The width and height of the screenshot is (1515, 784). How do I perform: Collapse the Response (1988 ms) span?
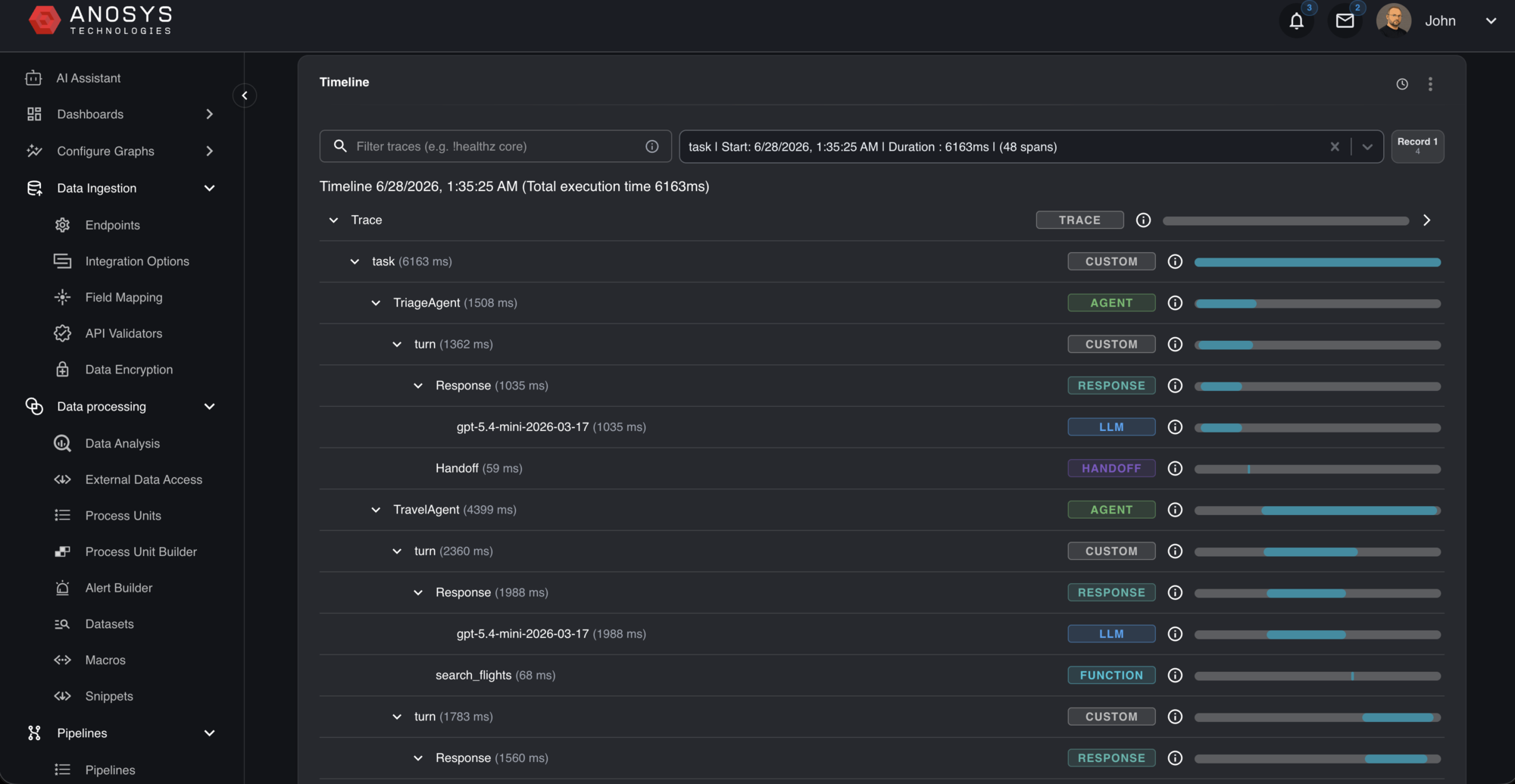click(x=418, y=593)
